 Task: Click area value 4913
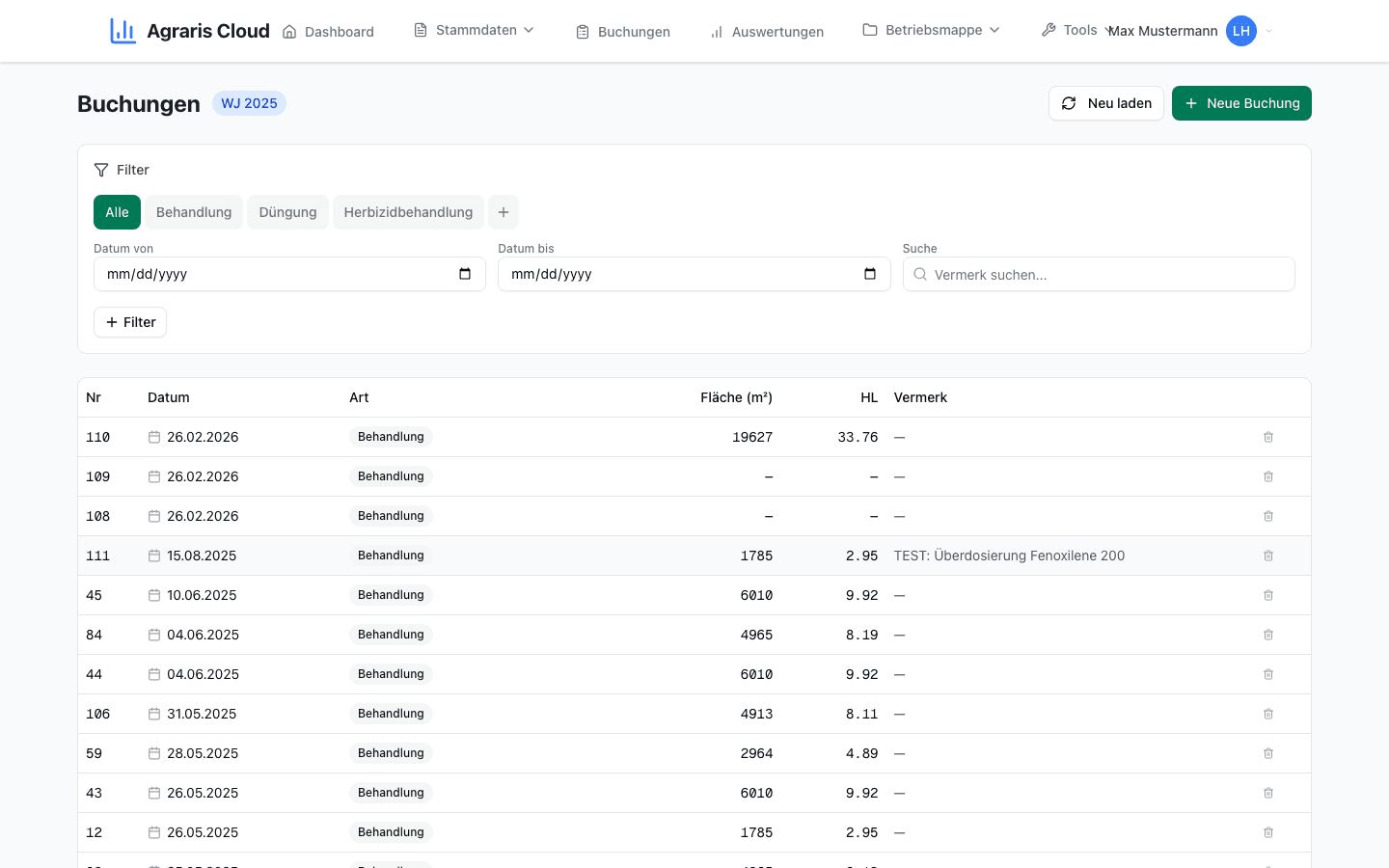point(756,714)
